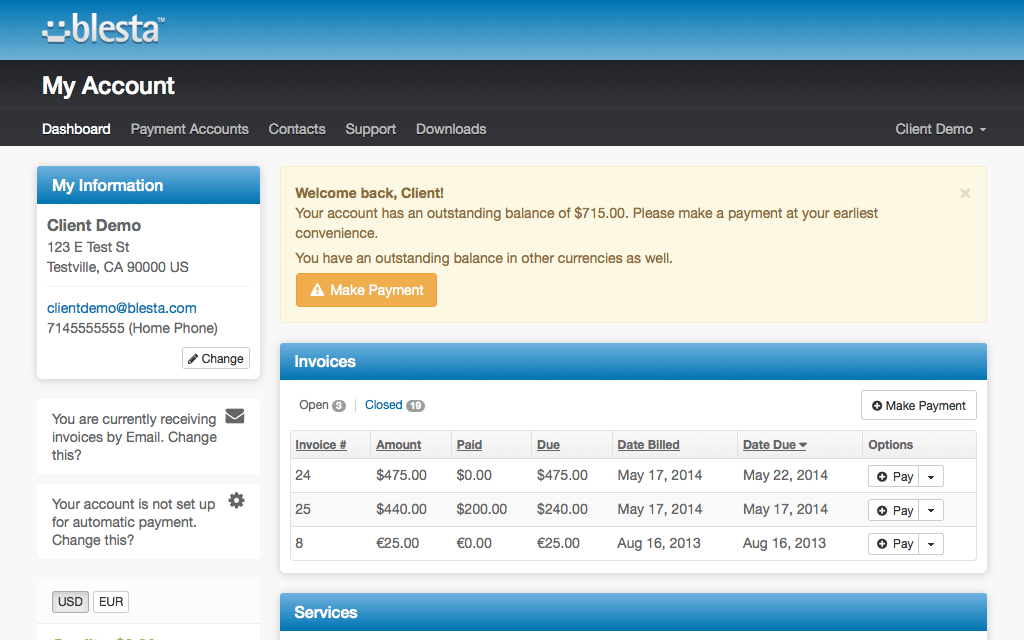Click Make Payment in the Invoices panel
The height and width of the screenshot is (640, 1024).
[x=918, y=405]
